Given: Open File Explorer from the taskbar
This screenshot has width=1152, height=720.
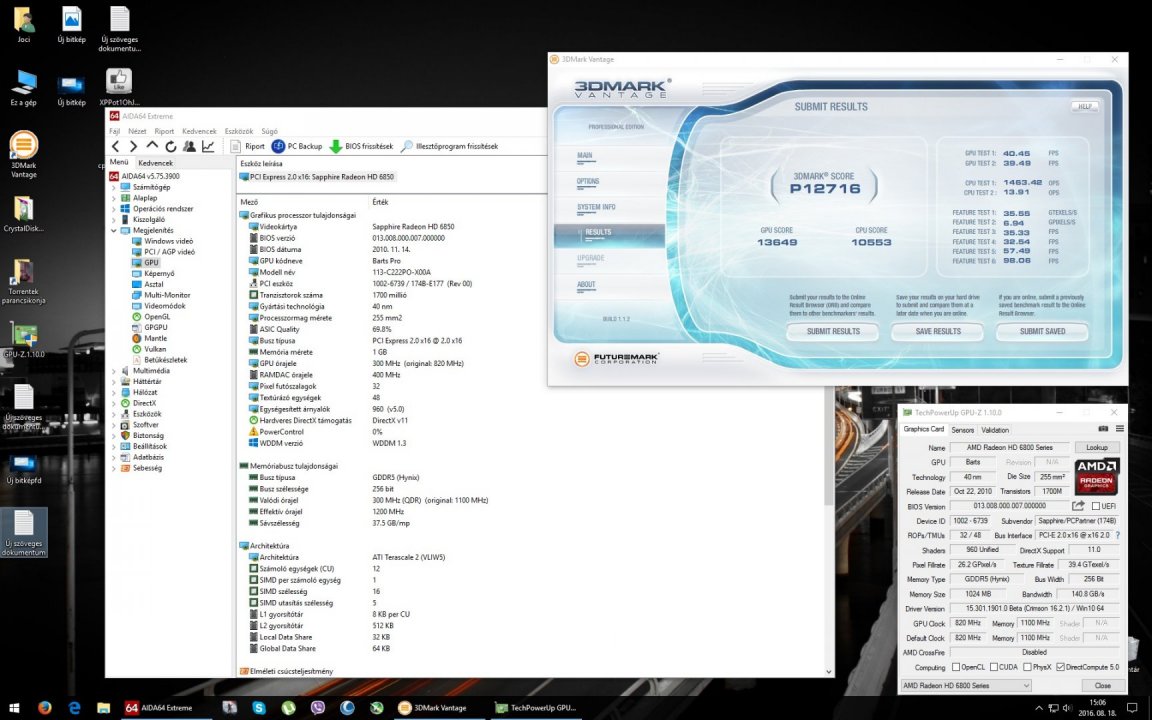Looking at the screenshot, I should (104, 708).
